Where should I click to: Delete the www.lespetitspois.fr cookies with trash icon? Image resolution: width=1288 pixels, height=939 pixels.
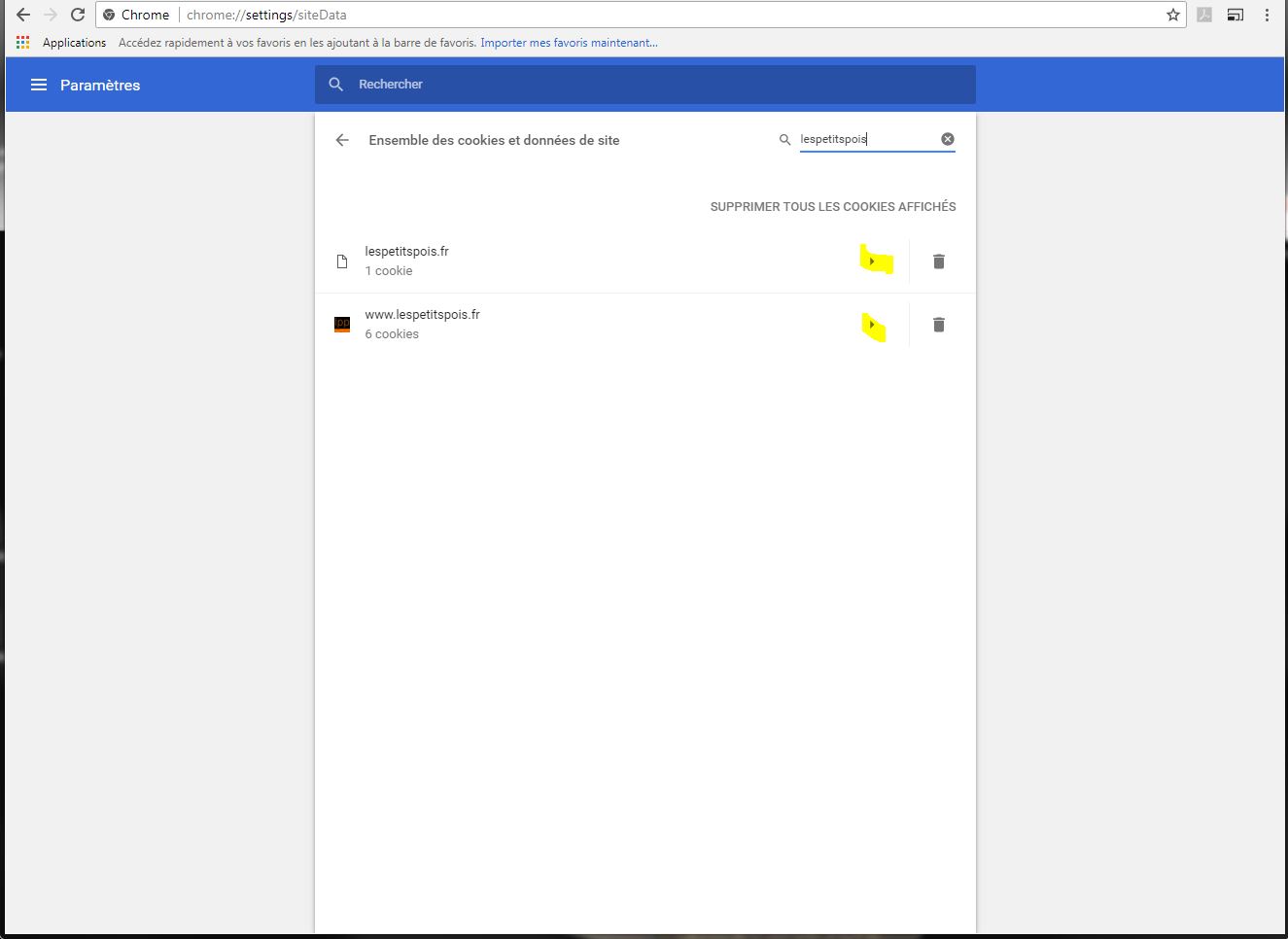939,325
